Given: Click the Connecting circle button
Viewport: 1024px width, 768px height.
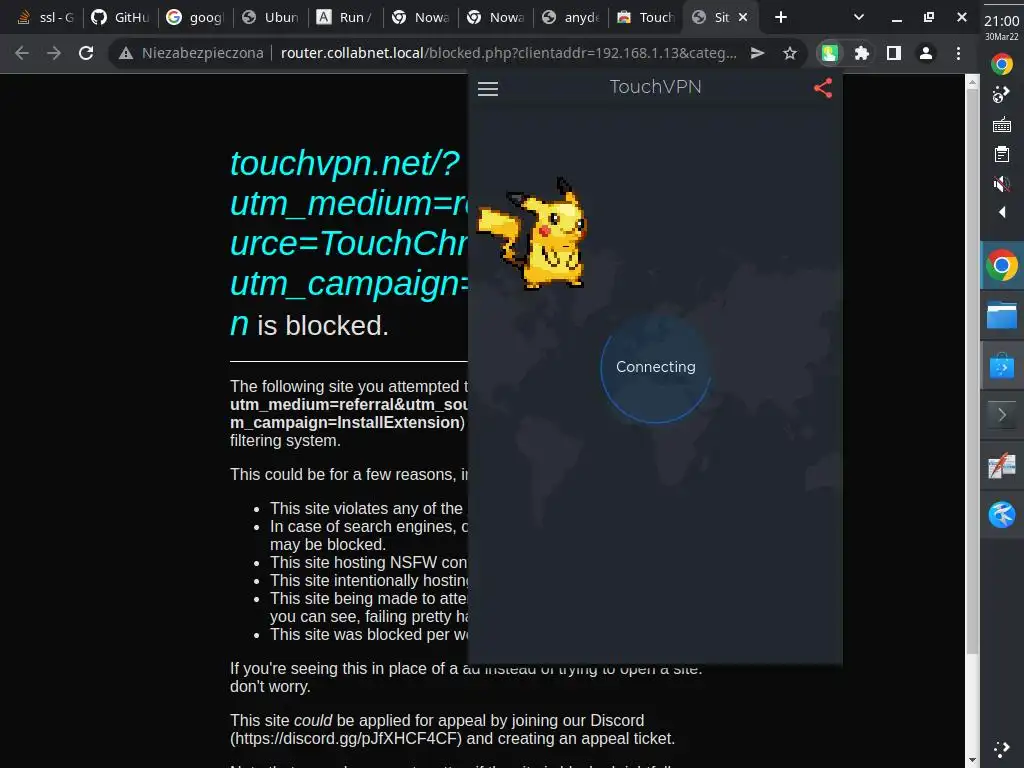Looking at the screenshot, I should (656, 367).
